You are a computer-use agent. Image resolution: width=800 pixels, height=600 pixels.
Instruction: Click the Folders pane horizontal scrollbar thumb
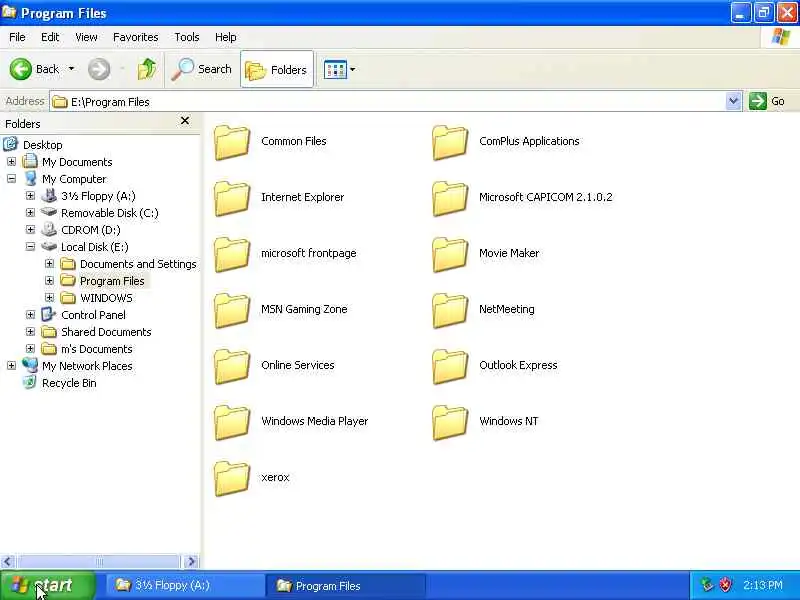pyautogui.click(x=97, y=562)
